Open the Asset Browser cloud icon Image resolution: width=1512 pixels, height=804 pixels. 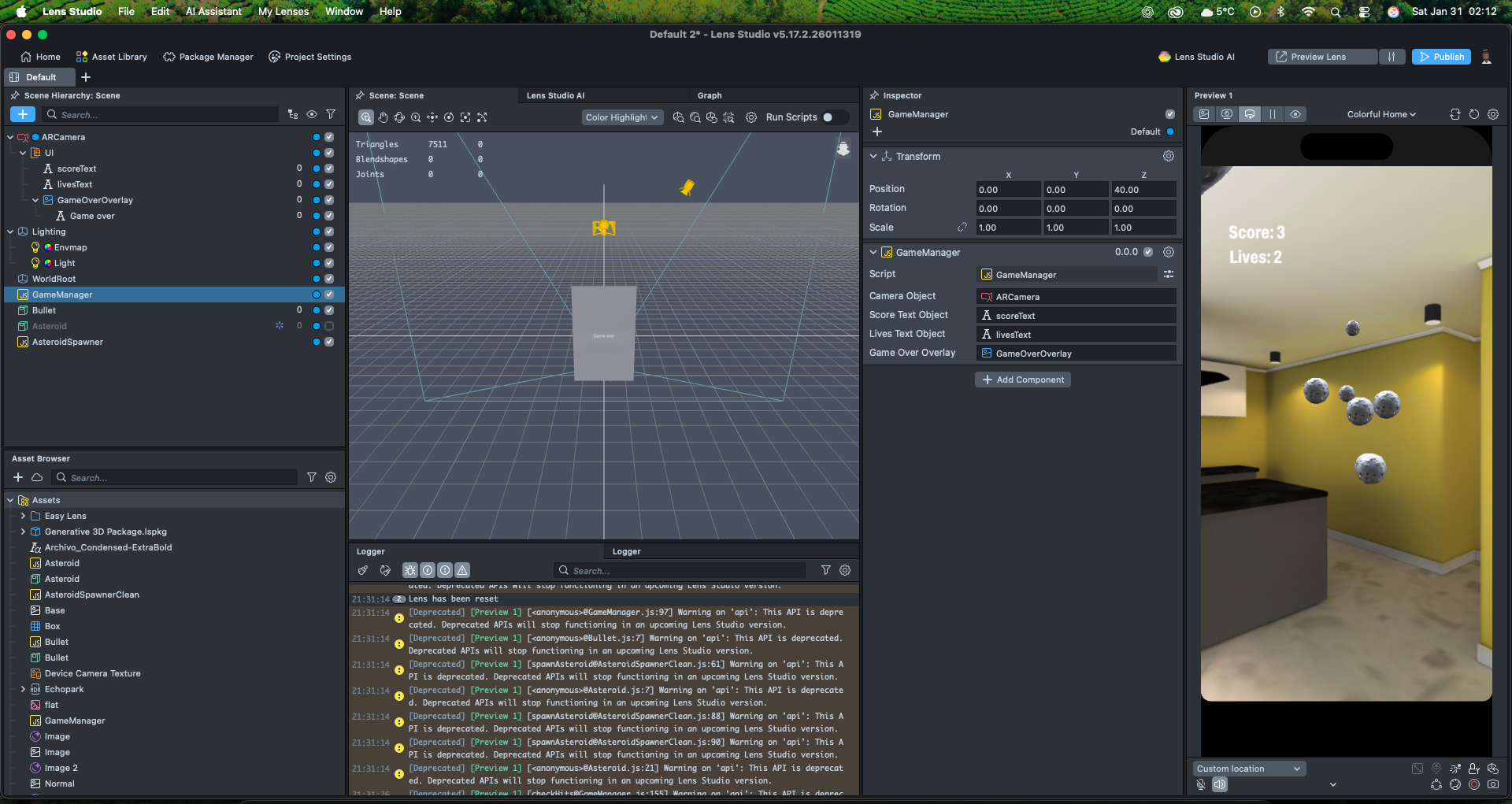(37, 478)
